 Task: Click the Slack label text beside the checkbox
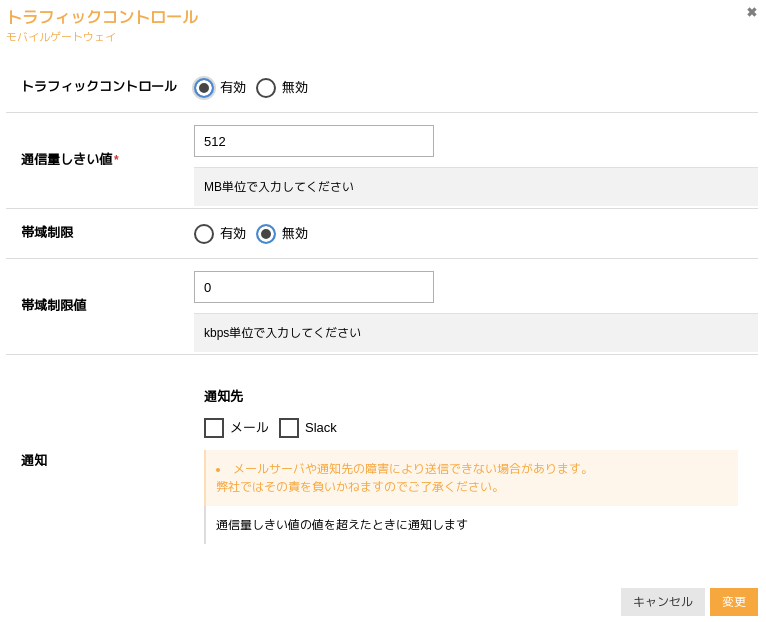click(x=320, y=428)
